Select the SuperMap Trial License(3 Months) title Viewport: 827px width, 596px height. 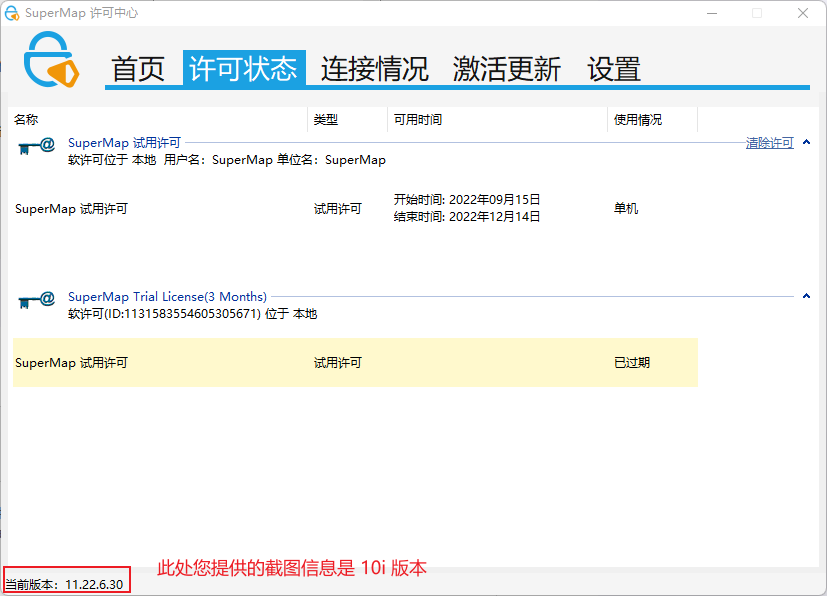coord(167,296)
